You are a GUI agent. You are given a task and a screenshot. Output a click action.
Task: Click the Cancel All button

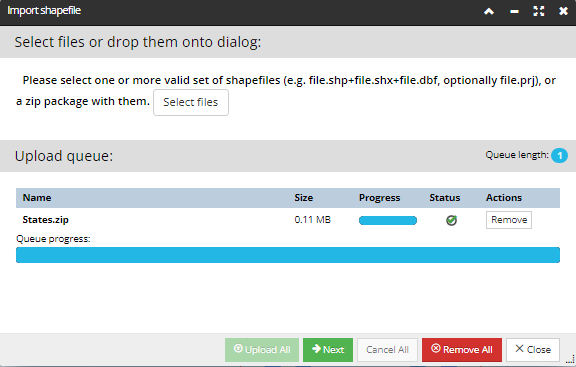pyautogui.click(x=387, y=350)
